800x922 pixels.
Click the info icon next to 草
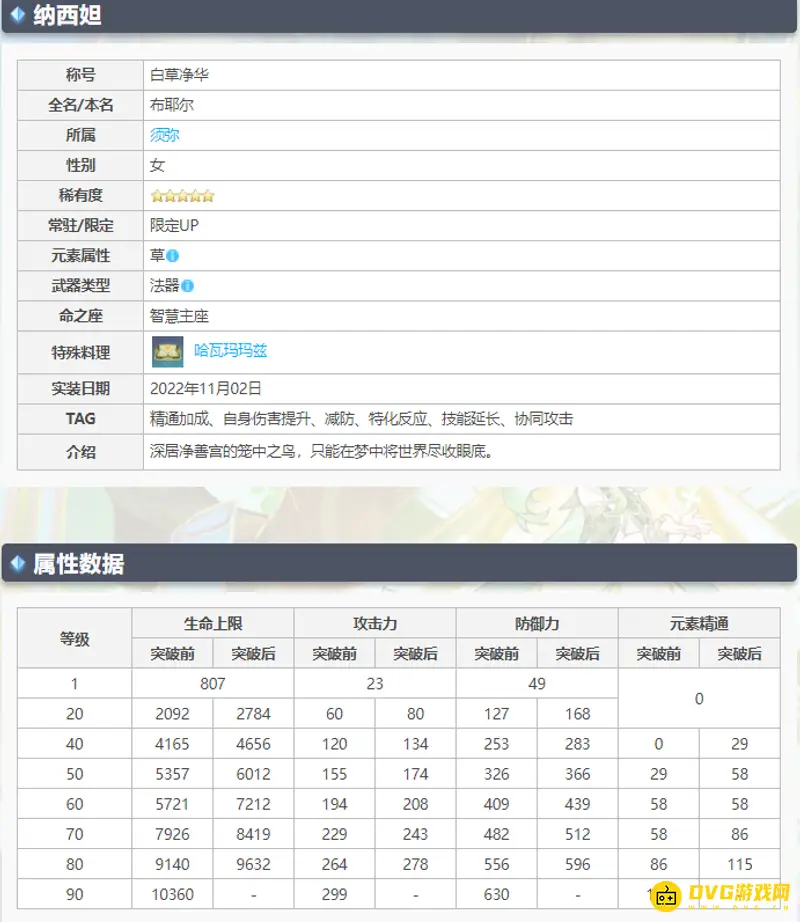(173, 256)
